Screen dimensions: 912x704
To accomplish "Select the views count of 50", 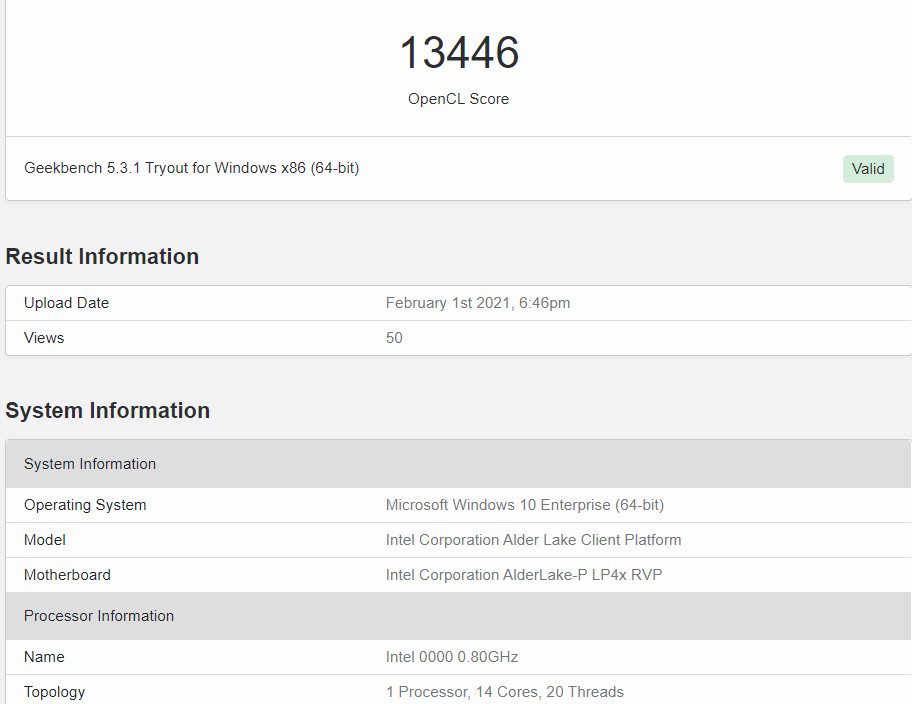I will (x=394, y=338).
